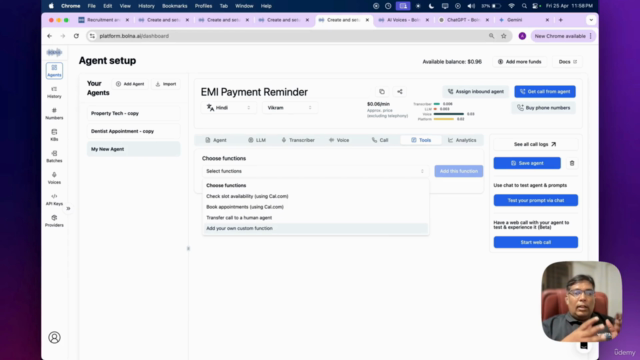
Task: Delete agent with the trash icon
Action: point(572,163)
